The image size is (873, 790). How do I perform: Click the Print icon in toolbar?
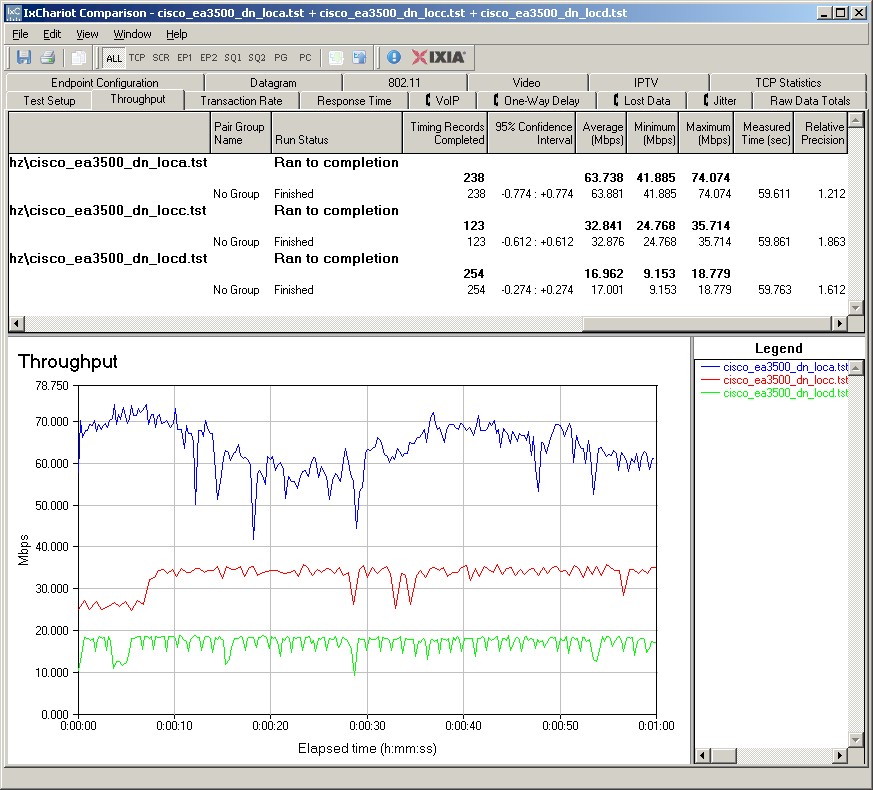[x=47, y=57]
